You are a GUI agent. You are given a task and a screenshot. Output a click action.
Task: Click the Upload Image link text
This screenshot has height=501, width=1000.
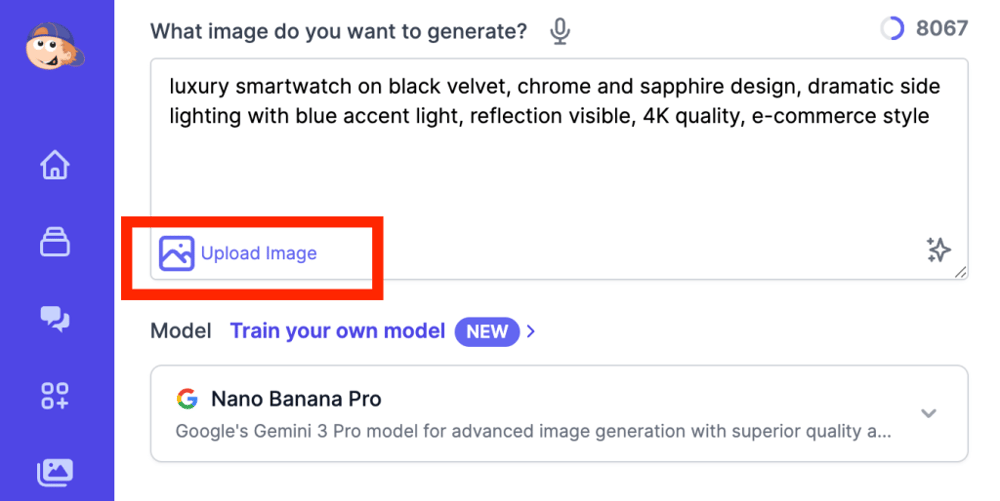click(x=259, y=254)
